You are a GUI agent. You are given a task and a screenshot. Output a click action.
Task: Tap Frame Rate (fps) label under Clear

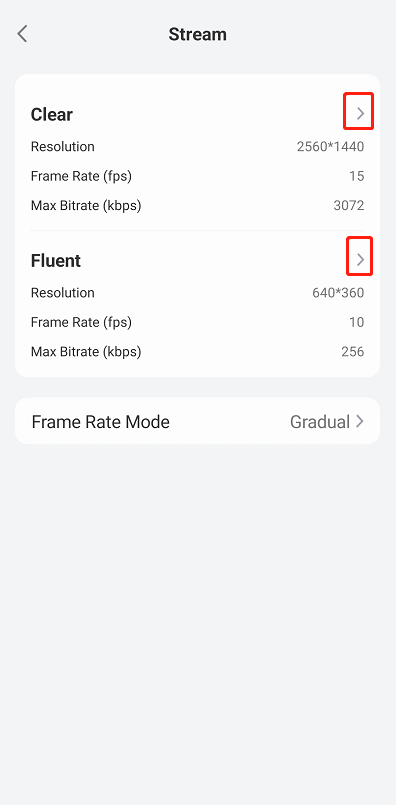(x=81, y=177)
